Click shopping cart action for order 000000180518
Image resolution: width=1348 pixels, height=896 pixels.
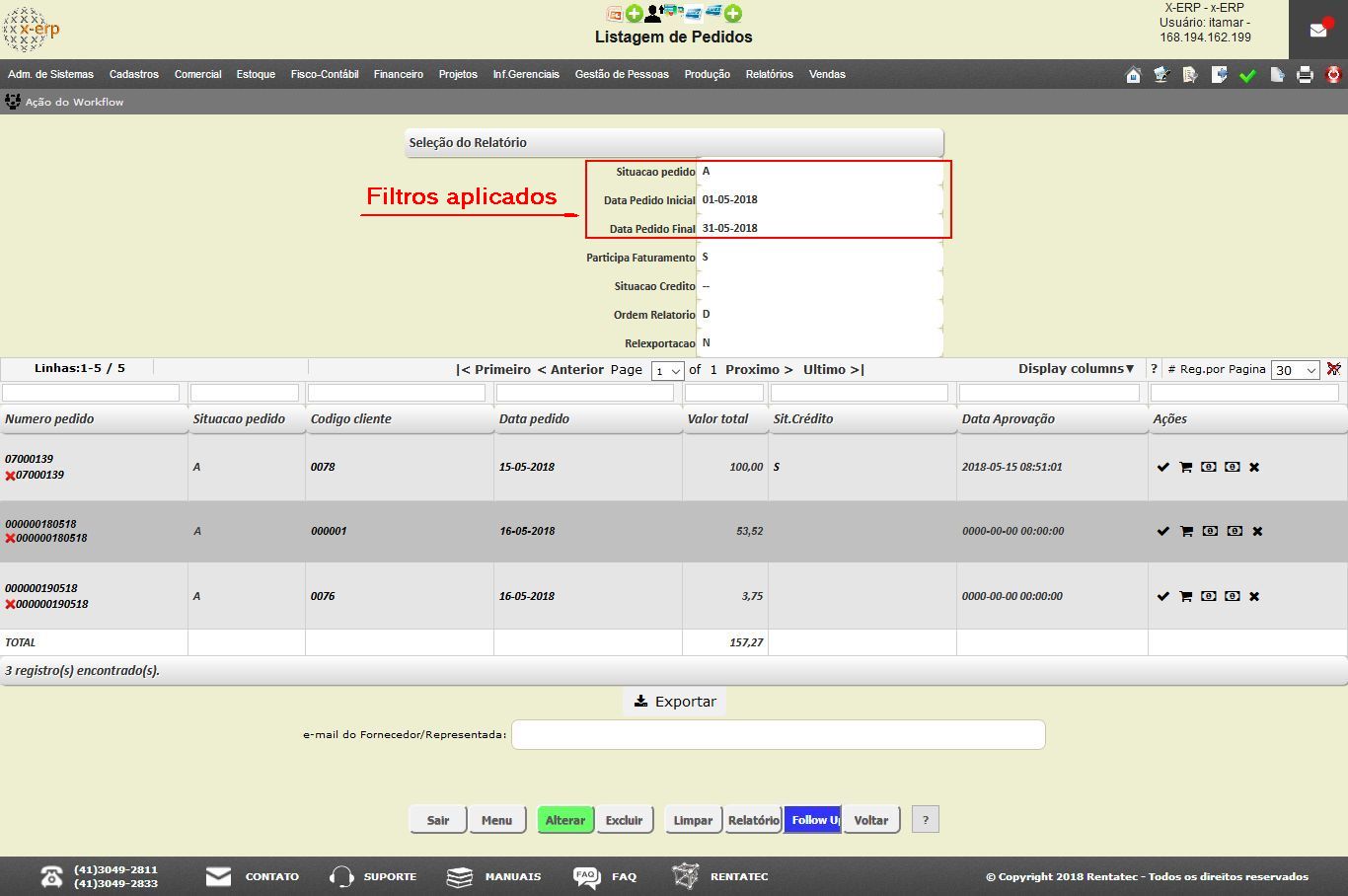pos(1186,531)
